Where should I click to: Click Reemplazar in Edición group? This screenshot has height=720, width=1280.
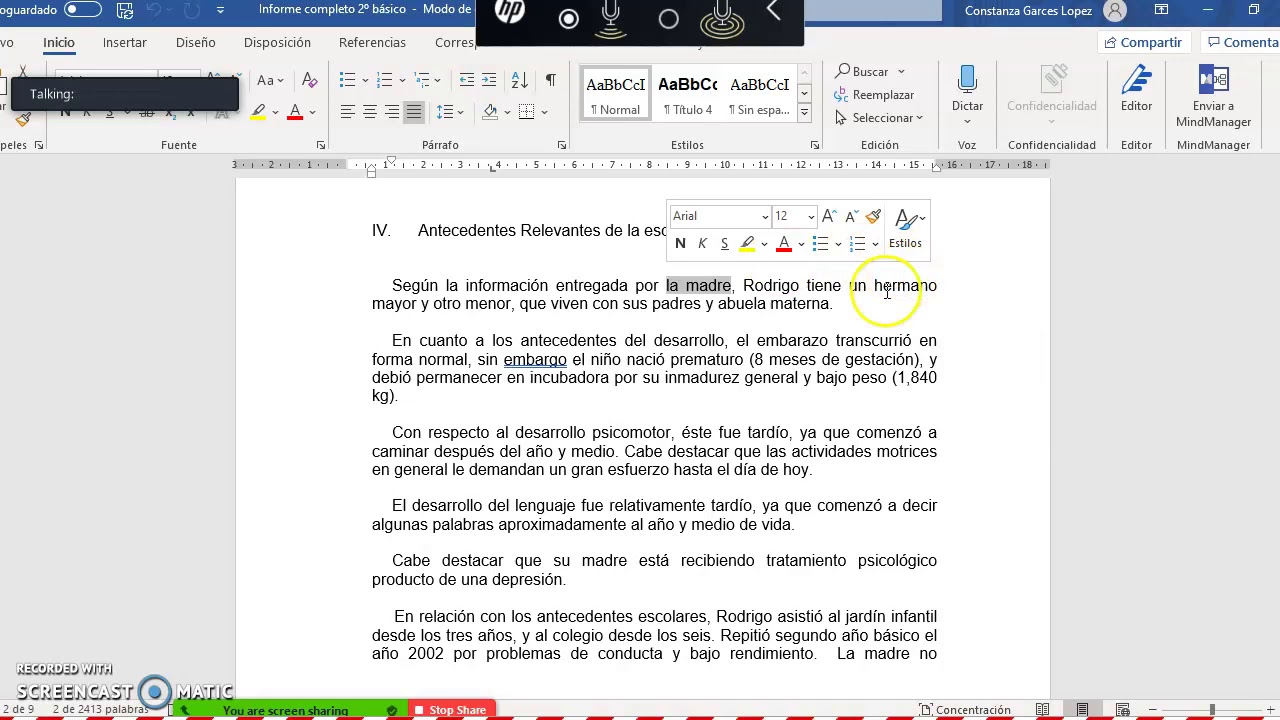875,95
